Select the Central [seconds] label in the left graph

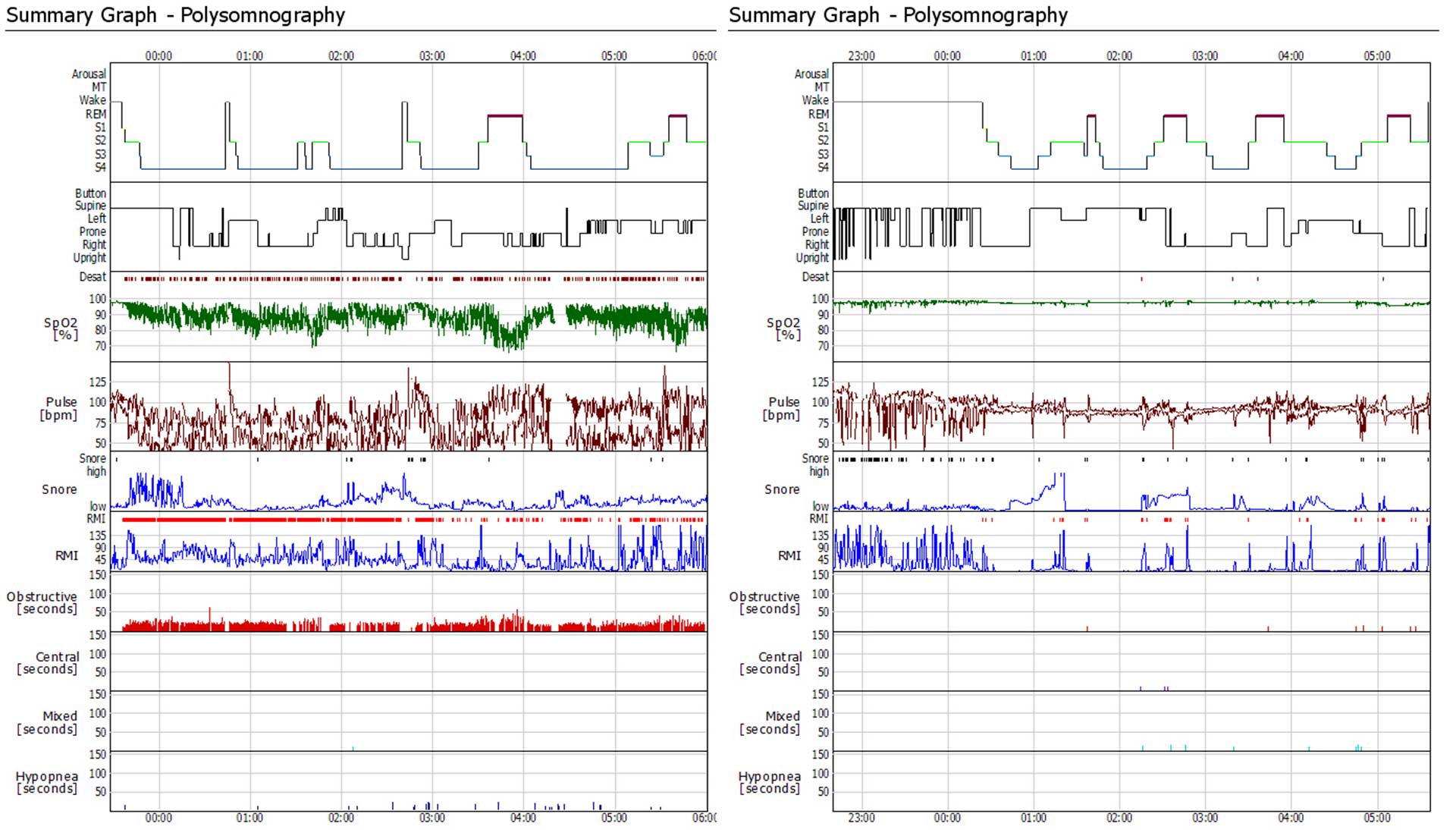[x=48, y=662]
